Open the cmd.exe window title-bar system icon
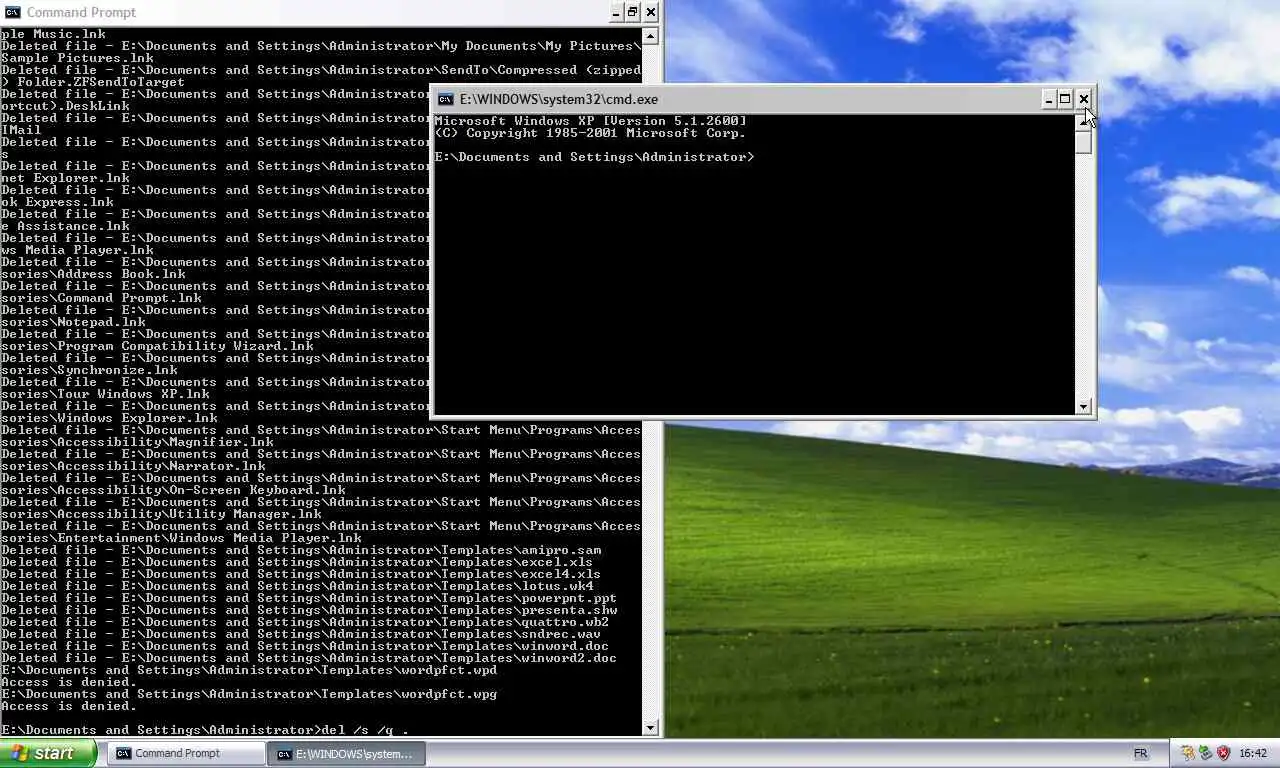This screenshot has width=1280, height=768. point(445,99)
